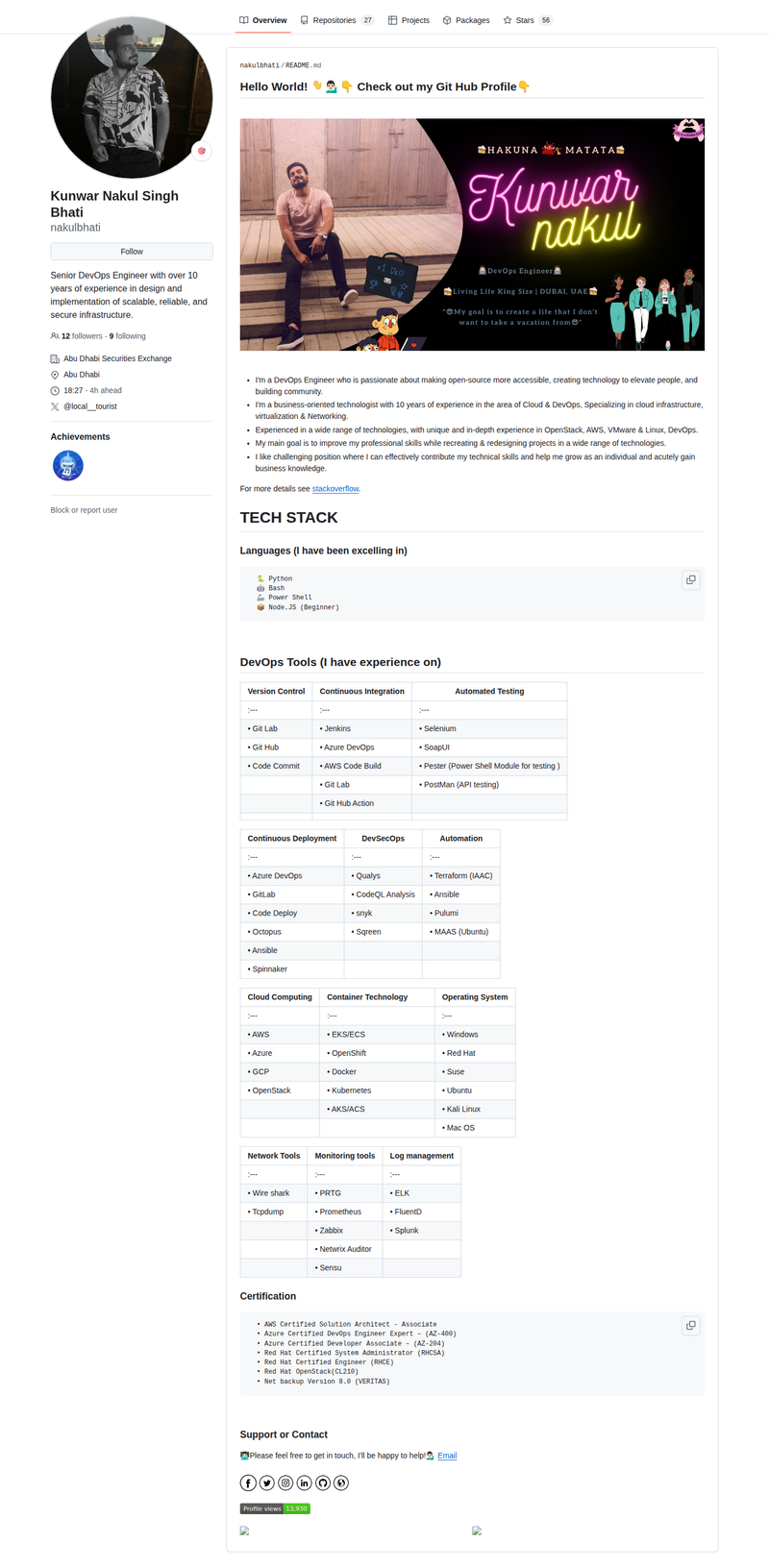
Task: Open the Stars tab
Action: click(x=528, y=20)
